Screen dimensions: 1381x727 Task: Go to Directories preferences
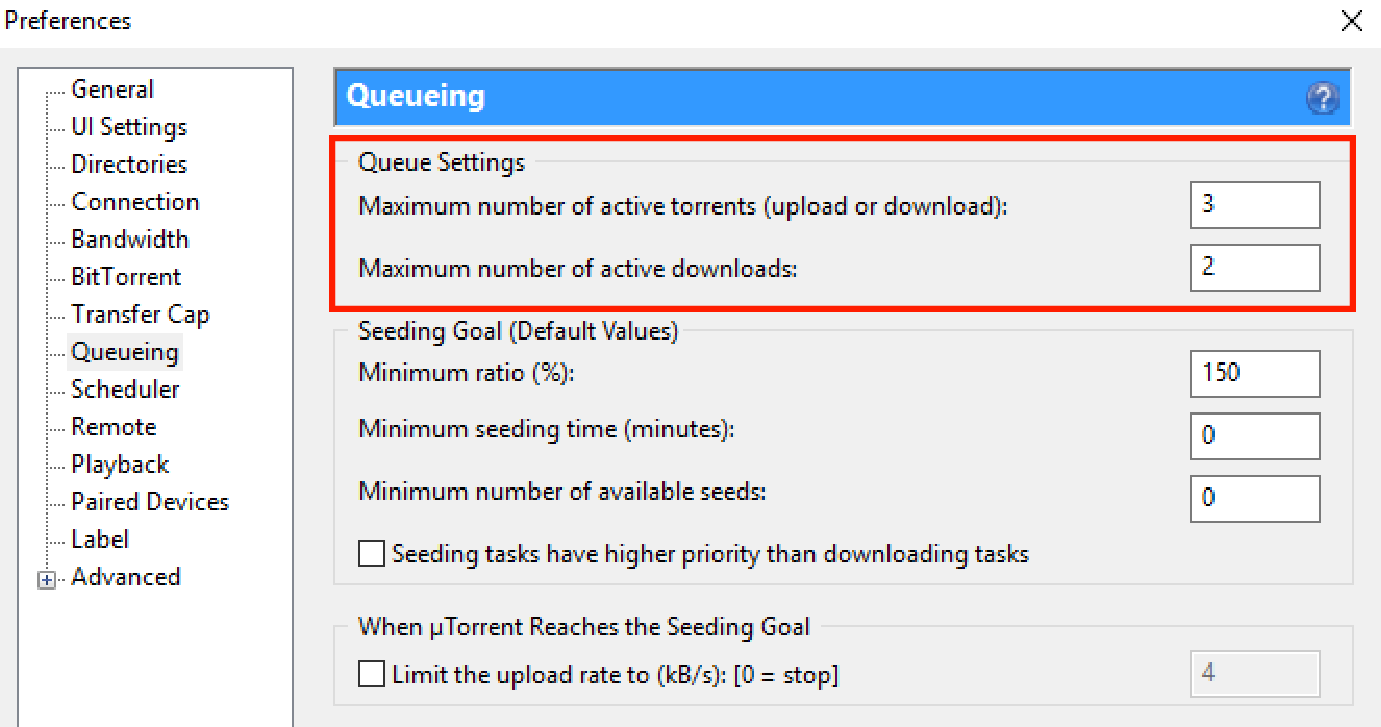(x=129, y=165)
